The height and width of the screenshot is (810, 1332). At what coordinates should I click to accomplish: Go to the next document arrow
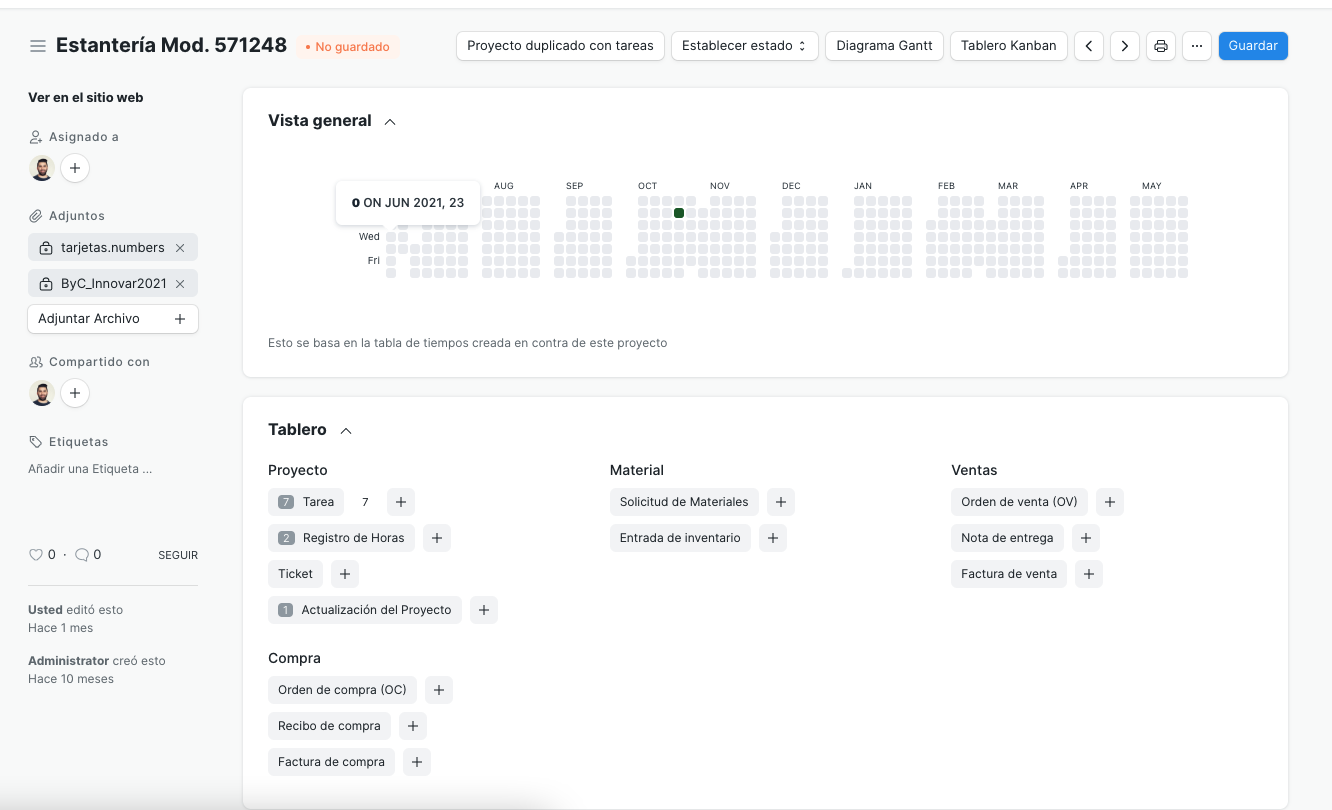[1125, 46]
